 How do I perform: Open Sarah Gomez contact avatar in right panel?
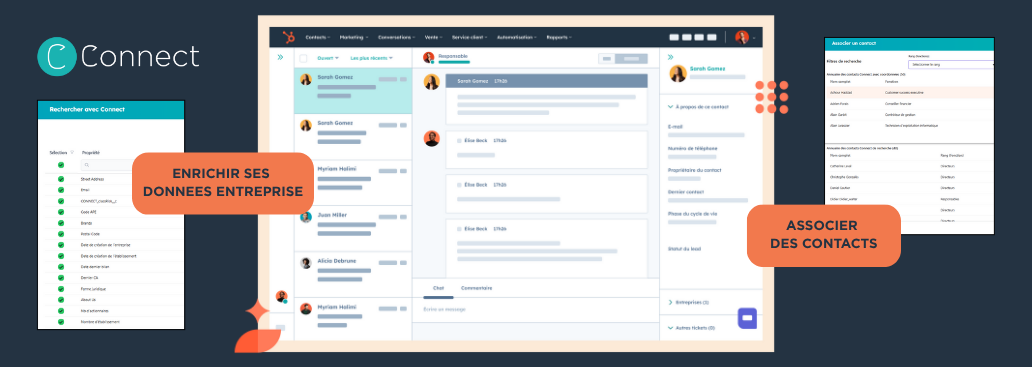tap(678, 73)
